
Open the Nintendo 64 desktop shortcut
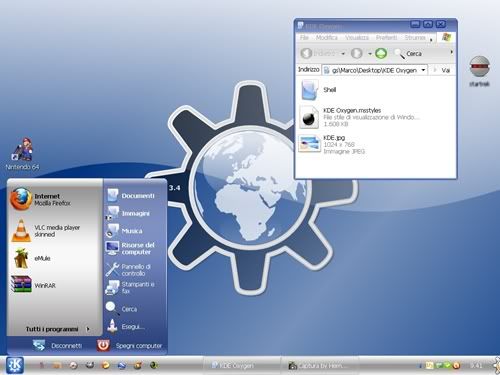(22, 154)
